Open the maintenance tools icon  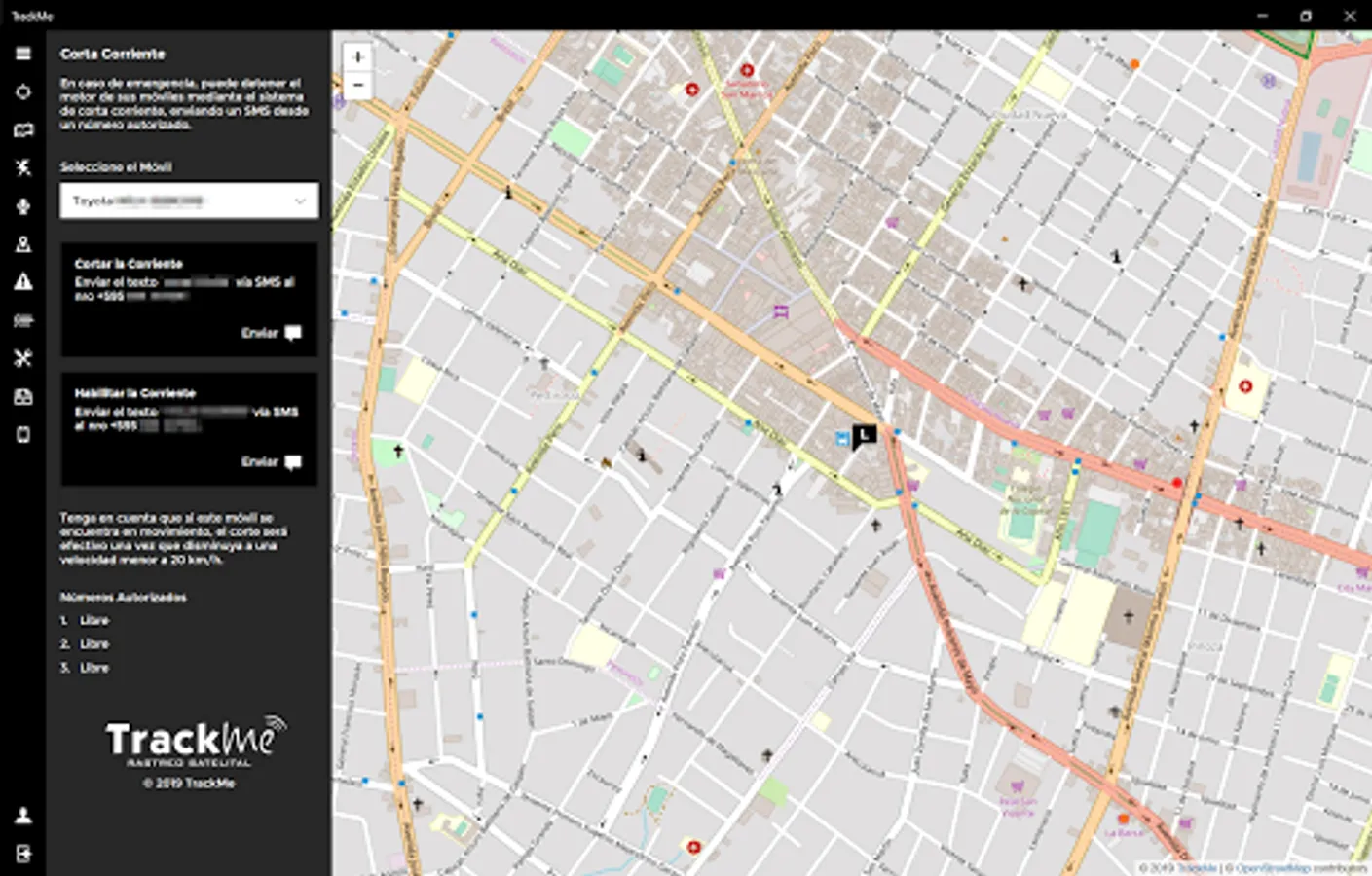pos(23,358)
